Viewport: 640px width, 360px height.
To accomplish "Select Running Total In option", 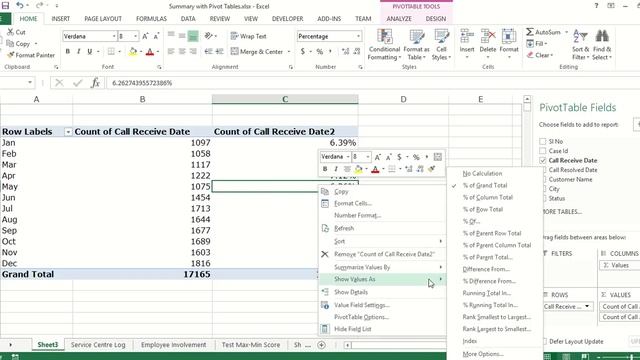I will pos(487,293).
